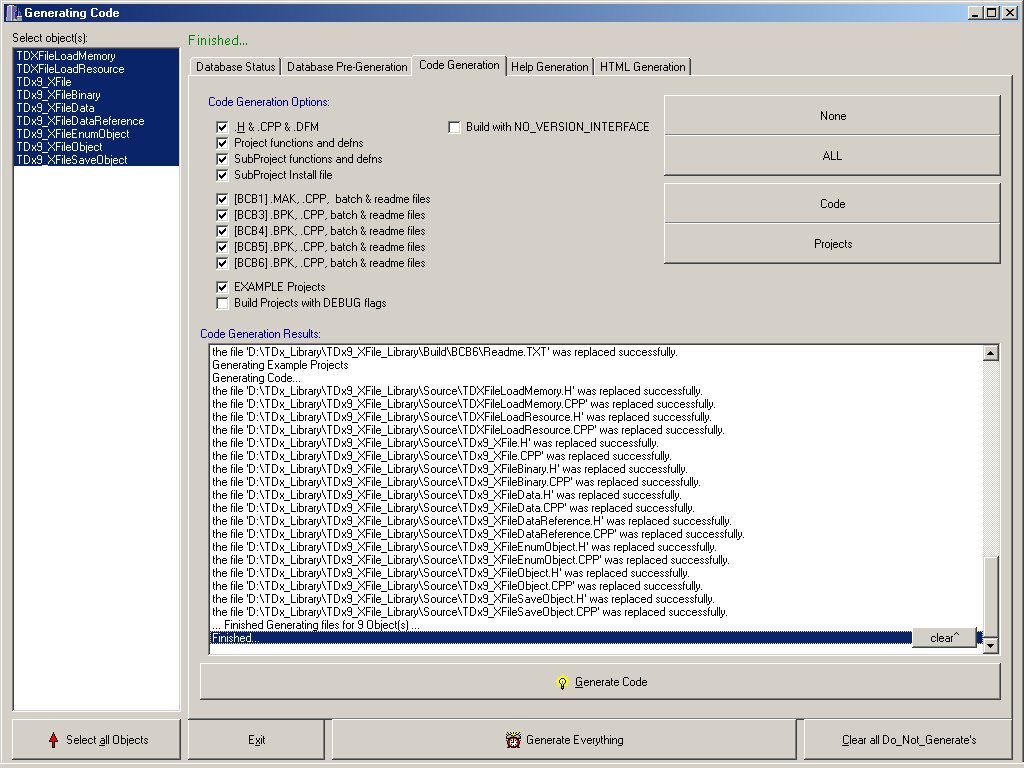
Task: Uncheck the EXAMPLE Projects checkbox
Action: (x=222, y=287)
